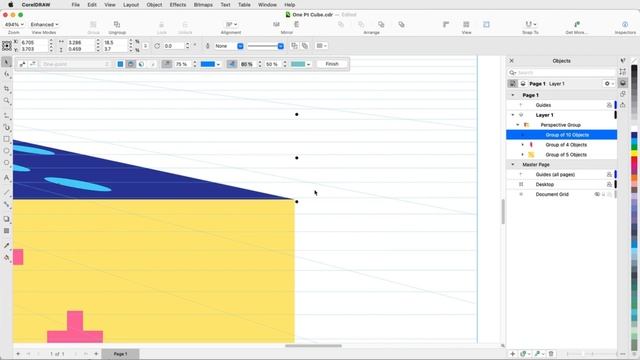The image size is (640, 360).
Task: Open the Enhanced view mode dropdown
Action: coord(44,24)
